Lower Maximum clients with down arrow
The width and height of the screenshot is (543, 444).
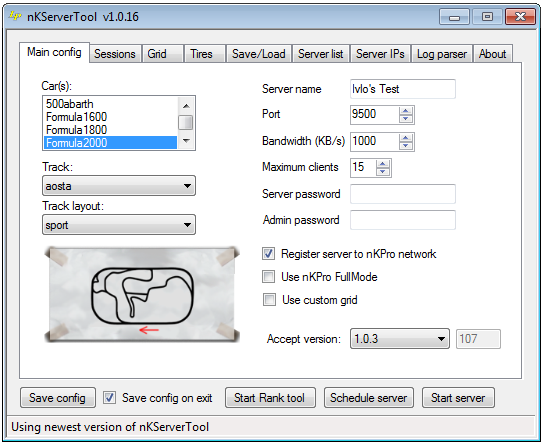click(383, 172)
